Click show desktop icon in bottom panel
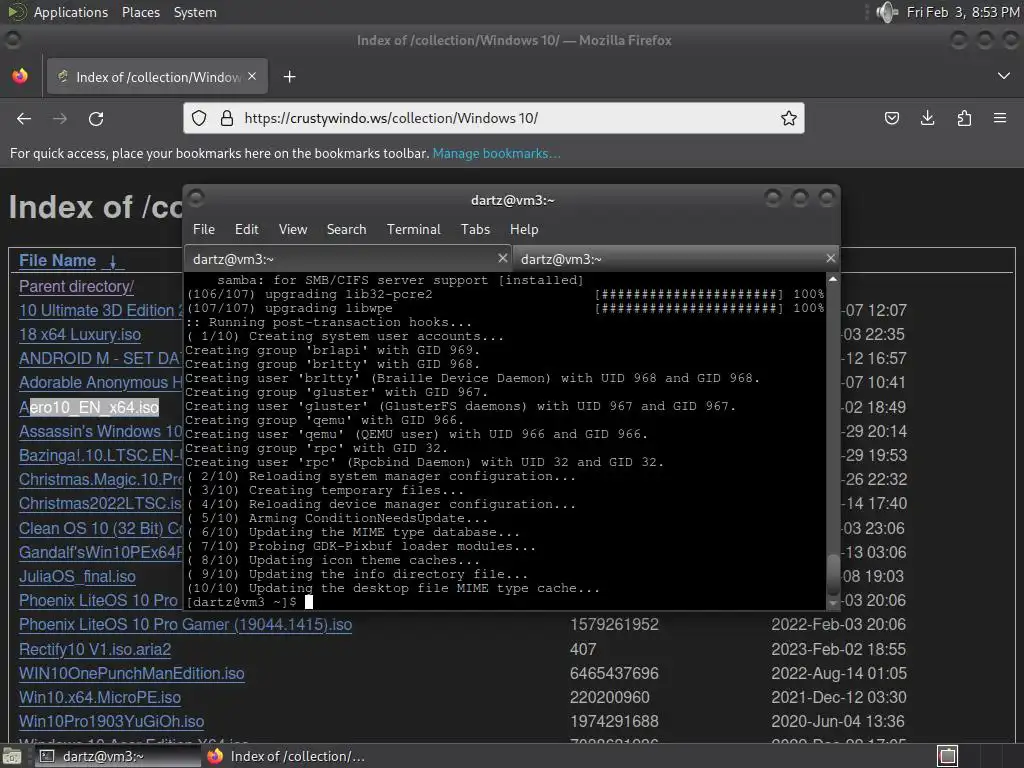Screen dimensions: 1024x768 [x=12, y=757]
